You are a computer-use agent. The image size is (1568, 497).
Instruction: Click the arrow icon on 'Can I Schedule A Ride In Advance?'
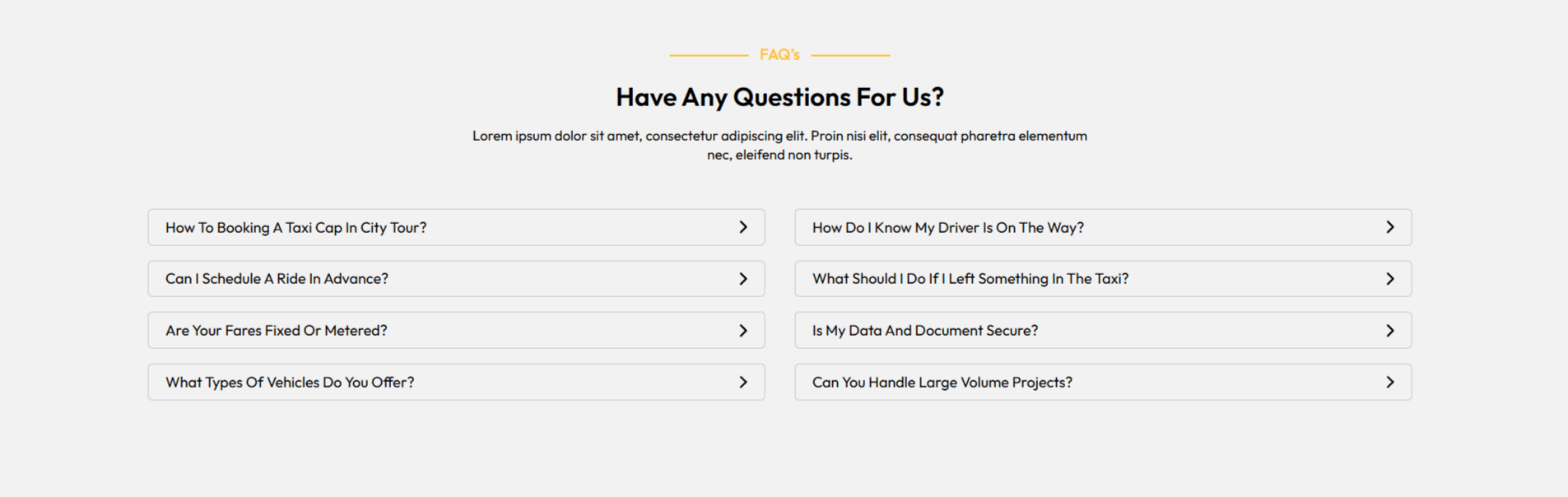click(743, 279)
